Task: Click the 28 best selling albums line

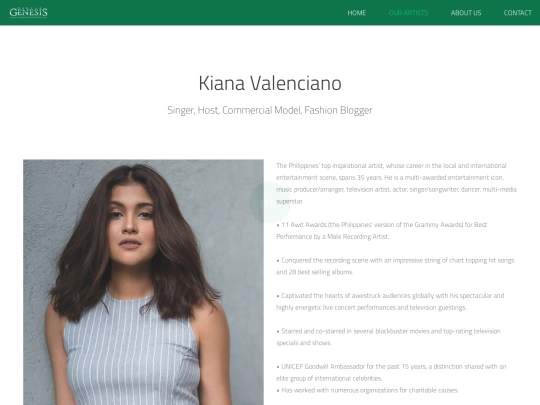Action: pos(314,272)
